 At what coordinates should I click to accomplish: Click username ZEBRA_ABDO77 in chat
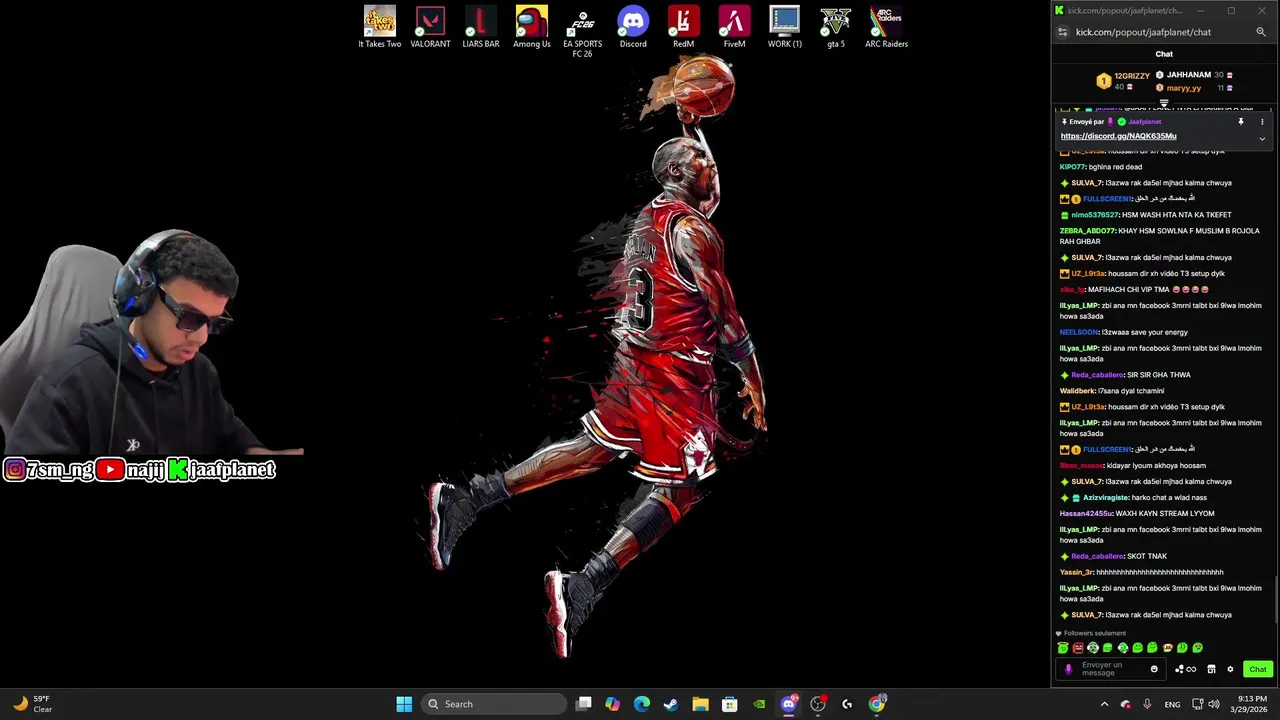(x=1087, y=231)
